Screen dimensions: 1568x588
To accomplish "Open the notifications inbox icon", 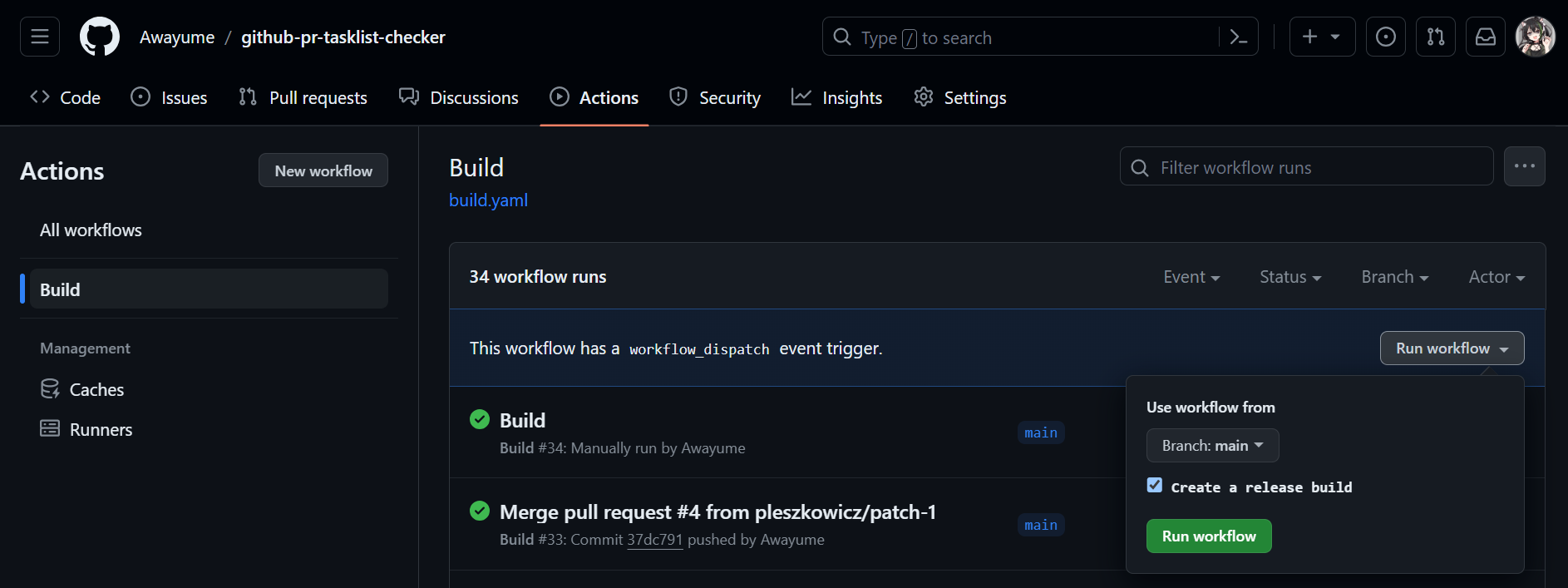I will 1486,37.
